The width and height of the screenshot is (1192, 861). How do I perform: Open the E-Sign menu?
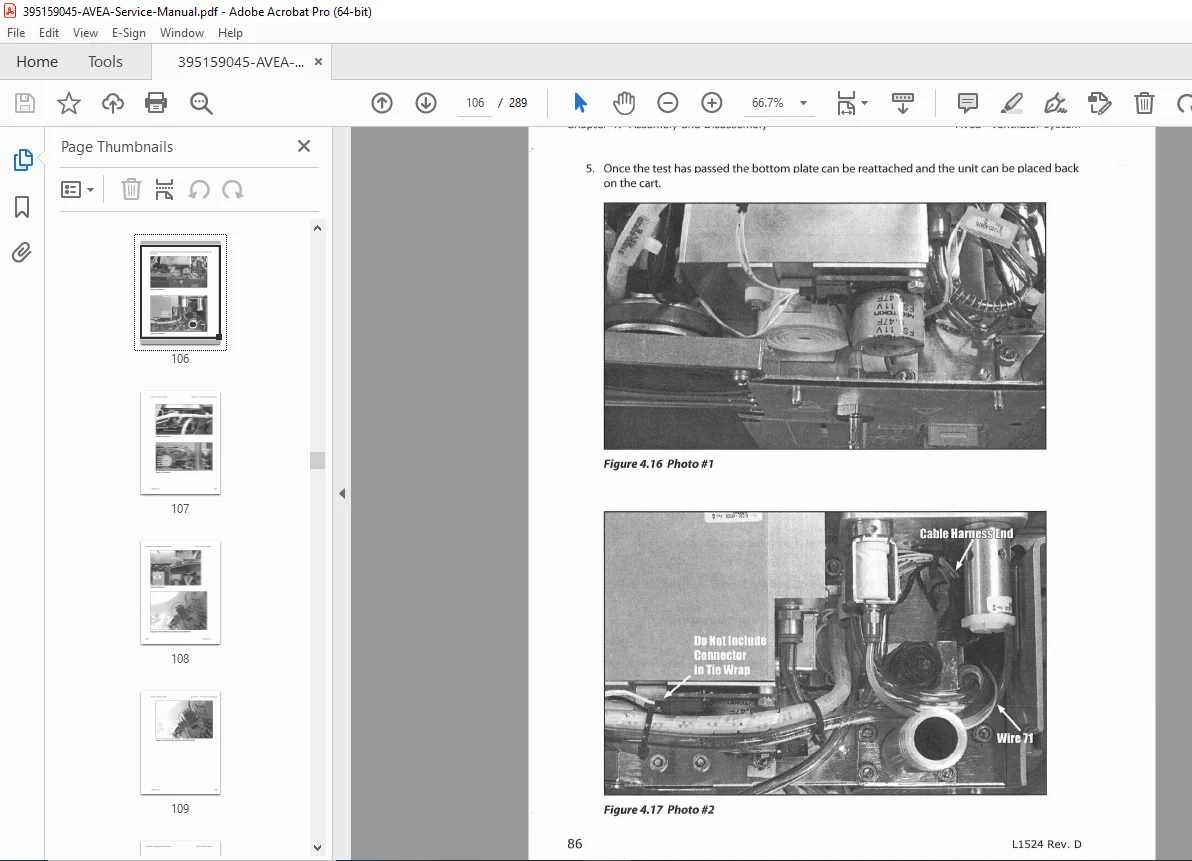(x=128, y=33)
